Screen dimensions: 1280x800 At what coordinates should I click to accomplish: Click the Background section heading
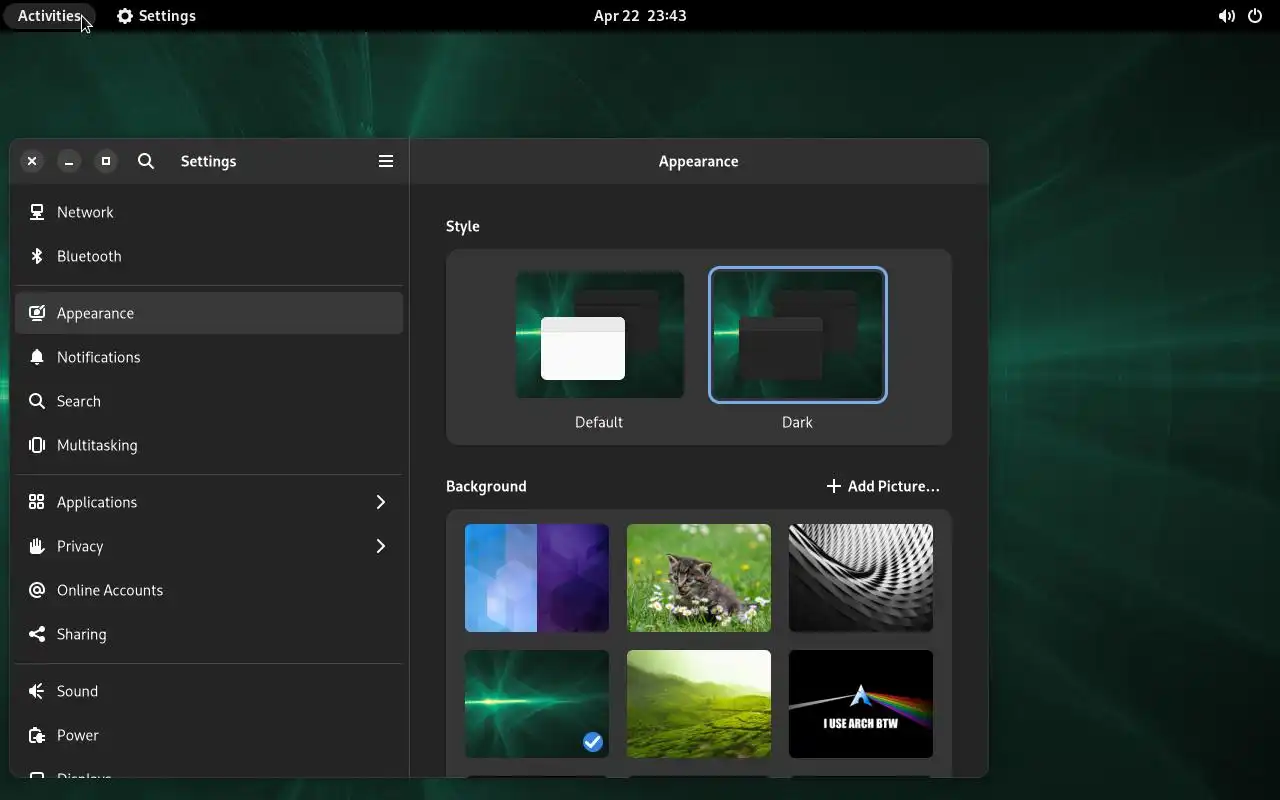(x=486, y=486)
